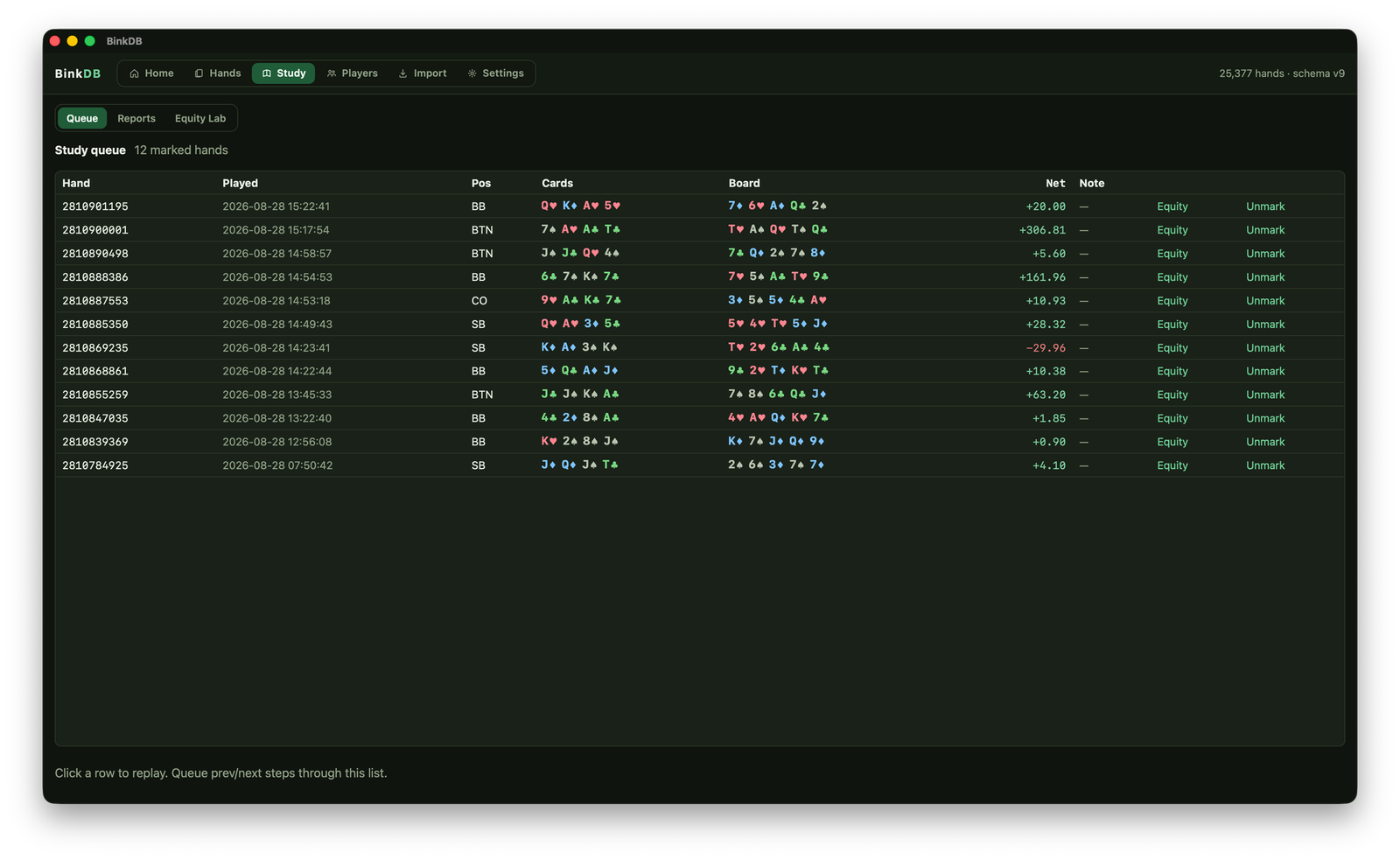Click hand number 2810888386

coord(95,277)
